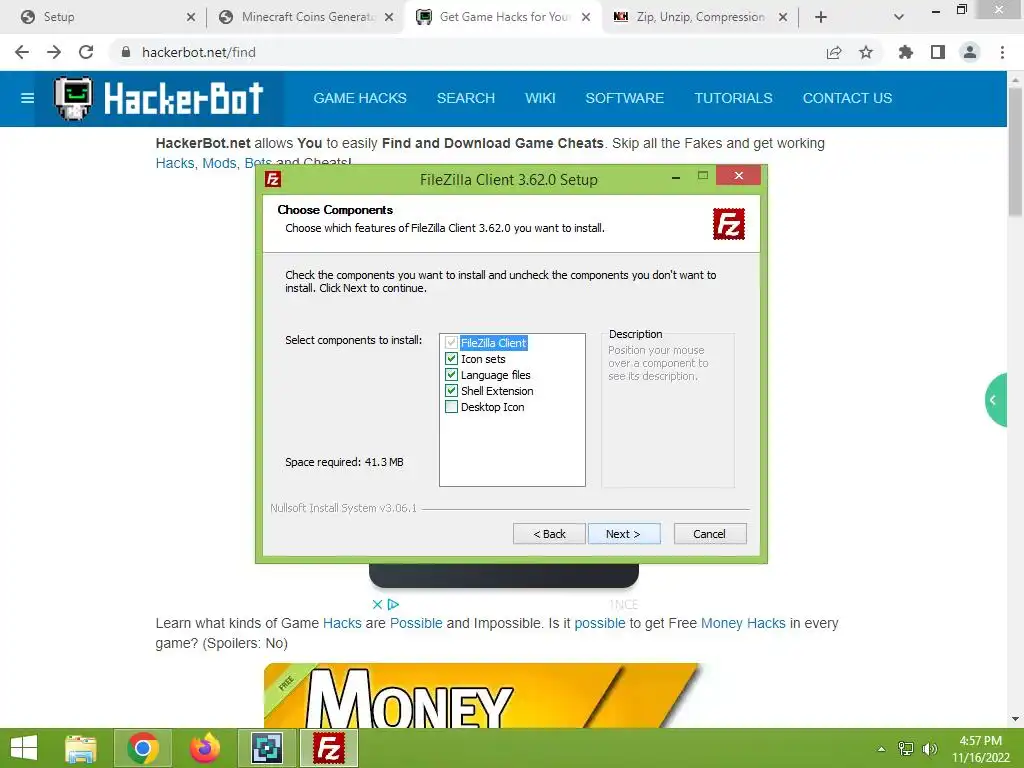Enable Desktop Icon checkbox
Viewport: 1024px width, 768px height.
[x=451, y=407]
